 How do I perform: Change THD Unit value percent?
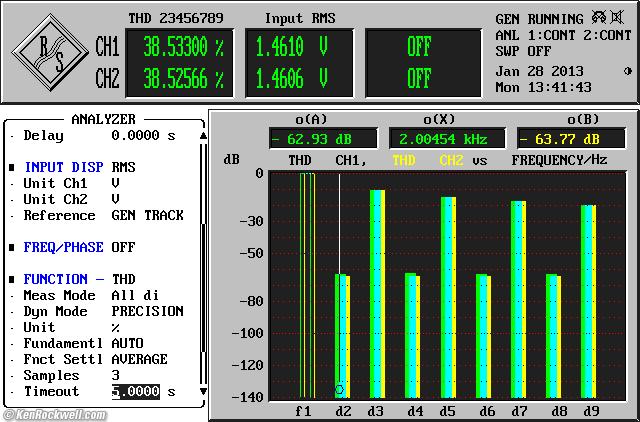click(116, 328)
